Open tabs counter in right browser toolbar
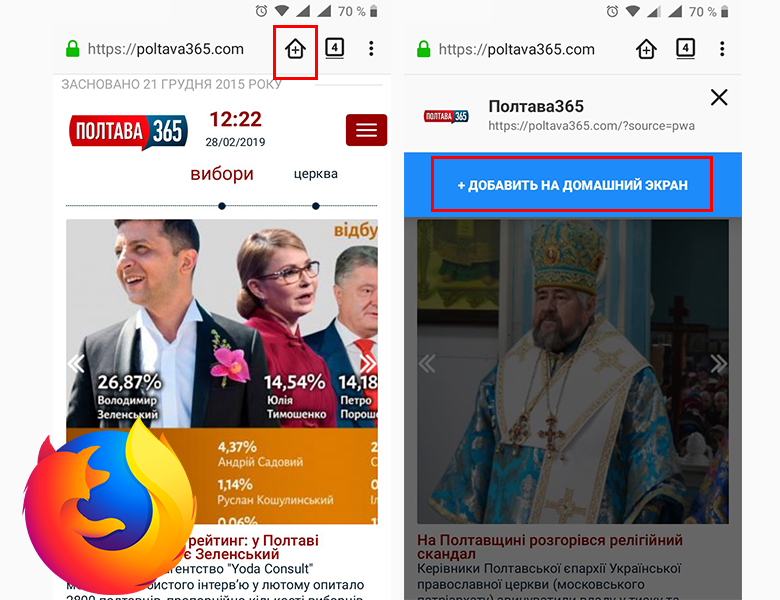 point(685,49)
